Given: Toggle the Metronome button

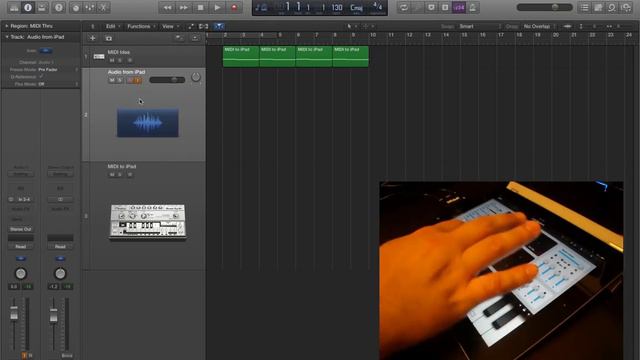Looking at the screenshot, I should click(x=473, y=7).
